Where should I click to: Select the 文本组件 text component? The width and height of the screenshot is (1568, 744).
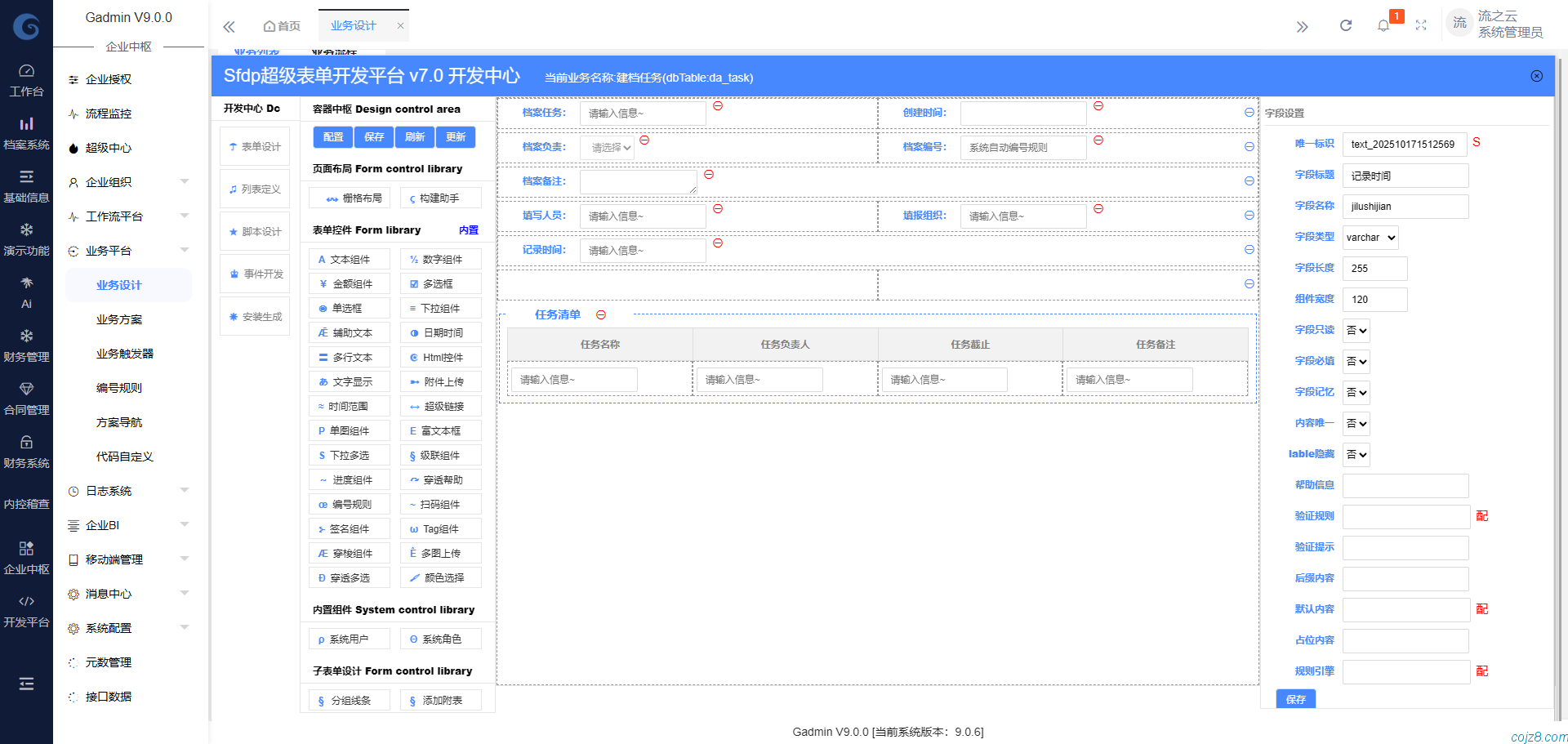tap(349, 259)
